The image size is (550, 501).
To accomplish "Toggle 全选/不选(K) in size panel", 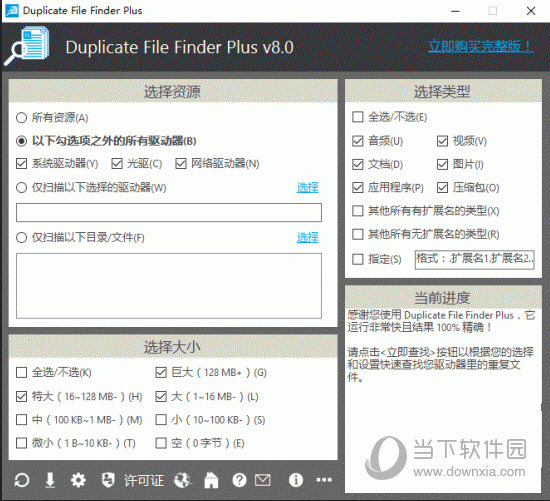I will [x=21, y=372].
